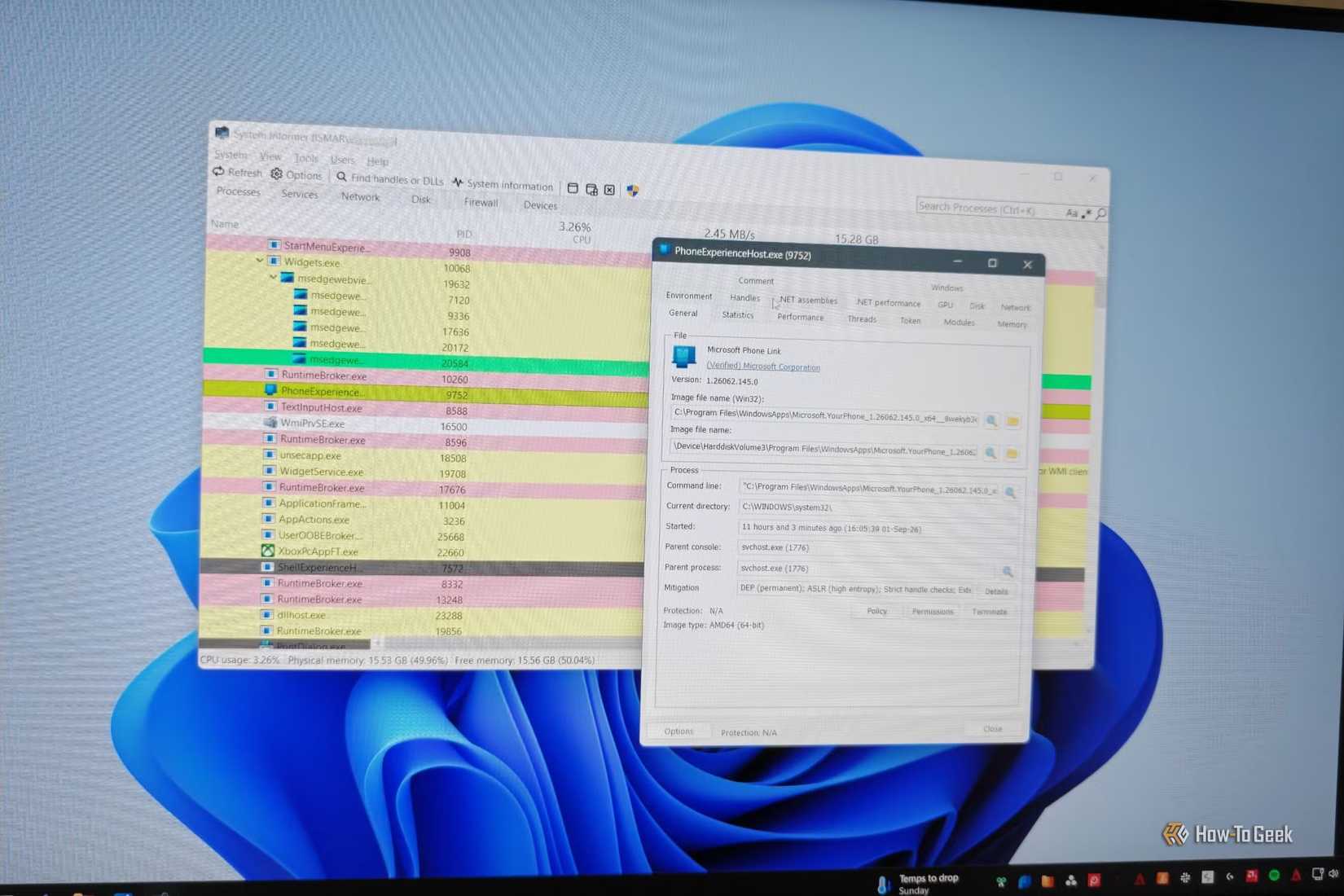Viewport: 1344px width, 896px height.
Task: Collapse the msedgewebview process subtree
Action: coord(273,277)
